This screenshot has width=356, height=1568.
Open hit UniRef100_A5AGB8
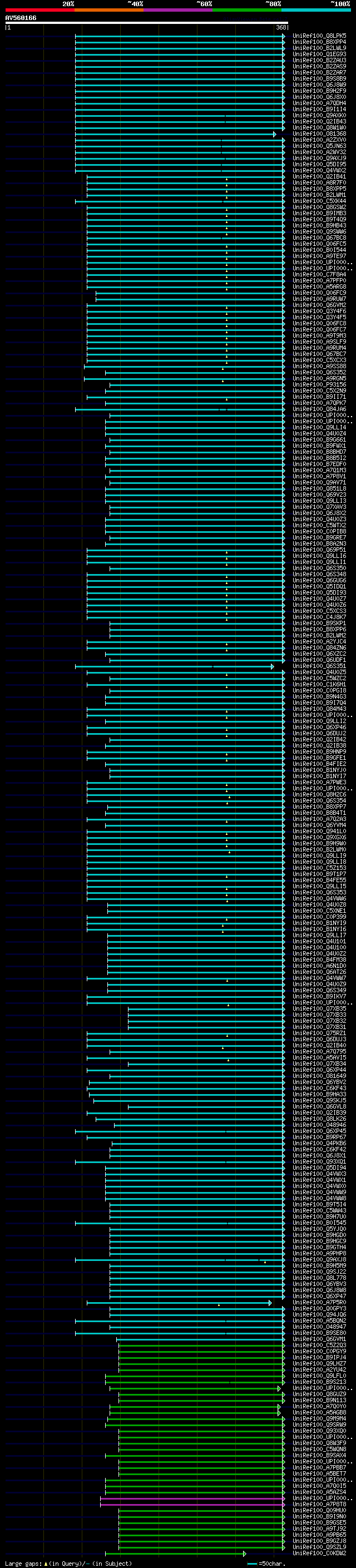(319, 1413)
